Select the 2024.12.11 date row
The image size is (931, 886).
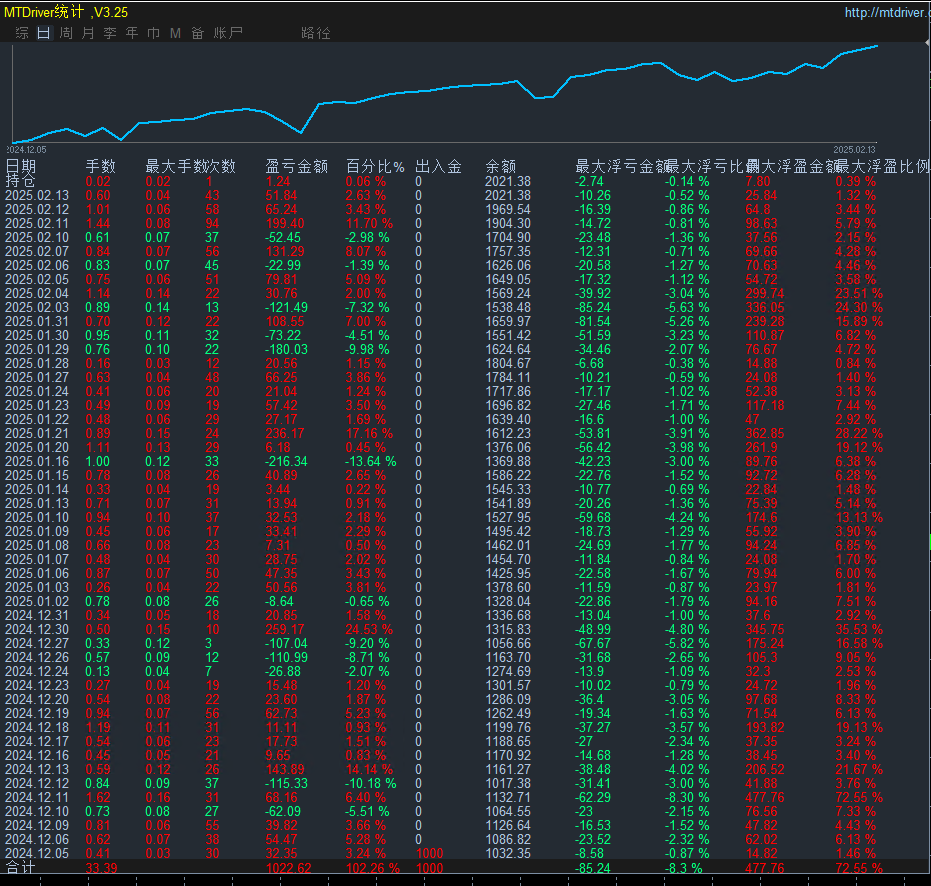(466, 798)
